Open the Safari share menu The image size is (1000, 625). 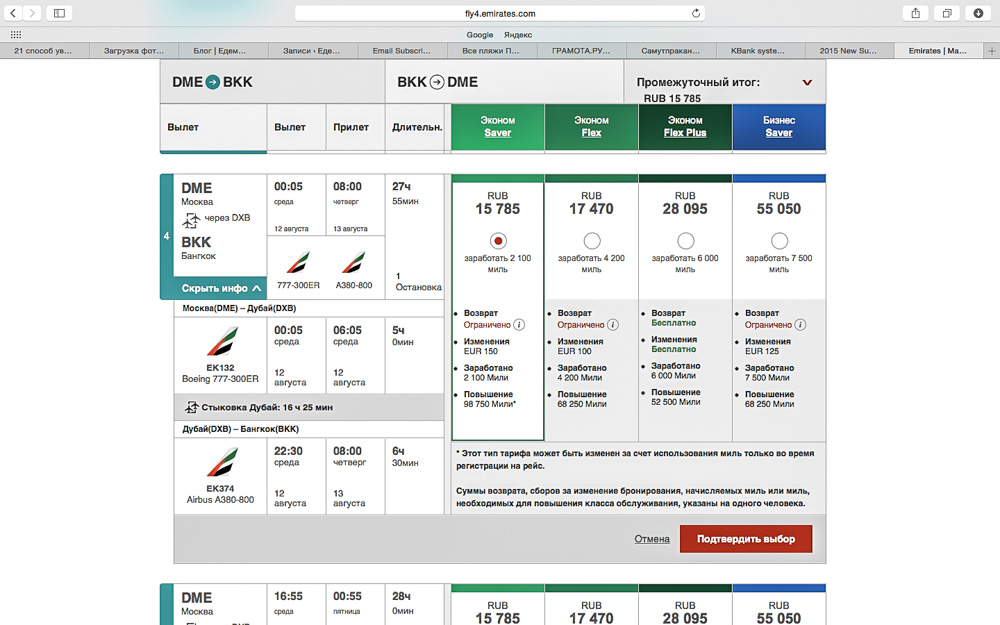pyautogui.click(x=915, y=13)
